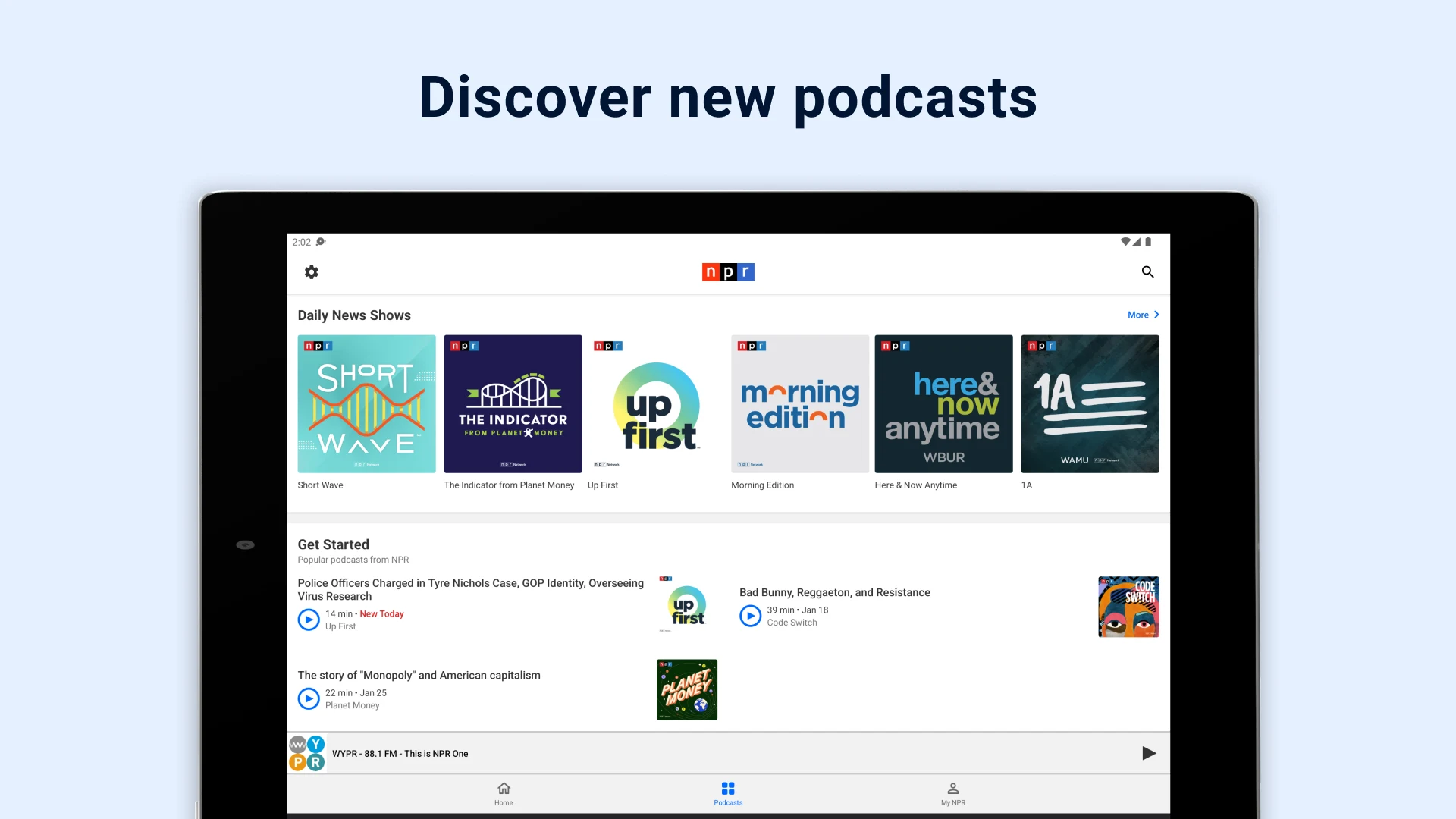This screenshot has height=819, width=1456.
Task: Play the WYPR 88.1 FM live stream
Action: (1149, 754)
